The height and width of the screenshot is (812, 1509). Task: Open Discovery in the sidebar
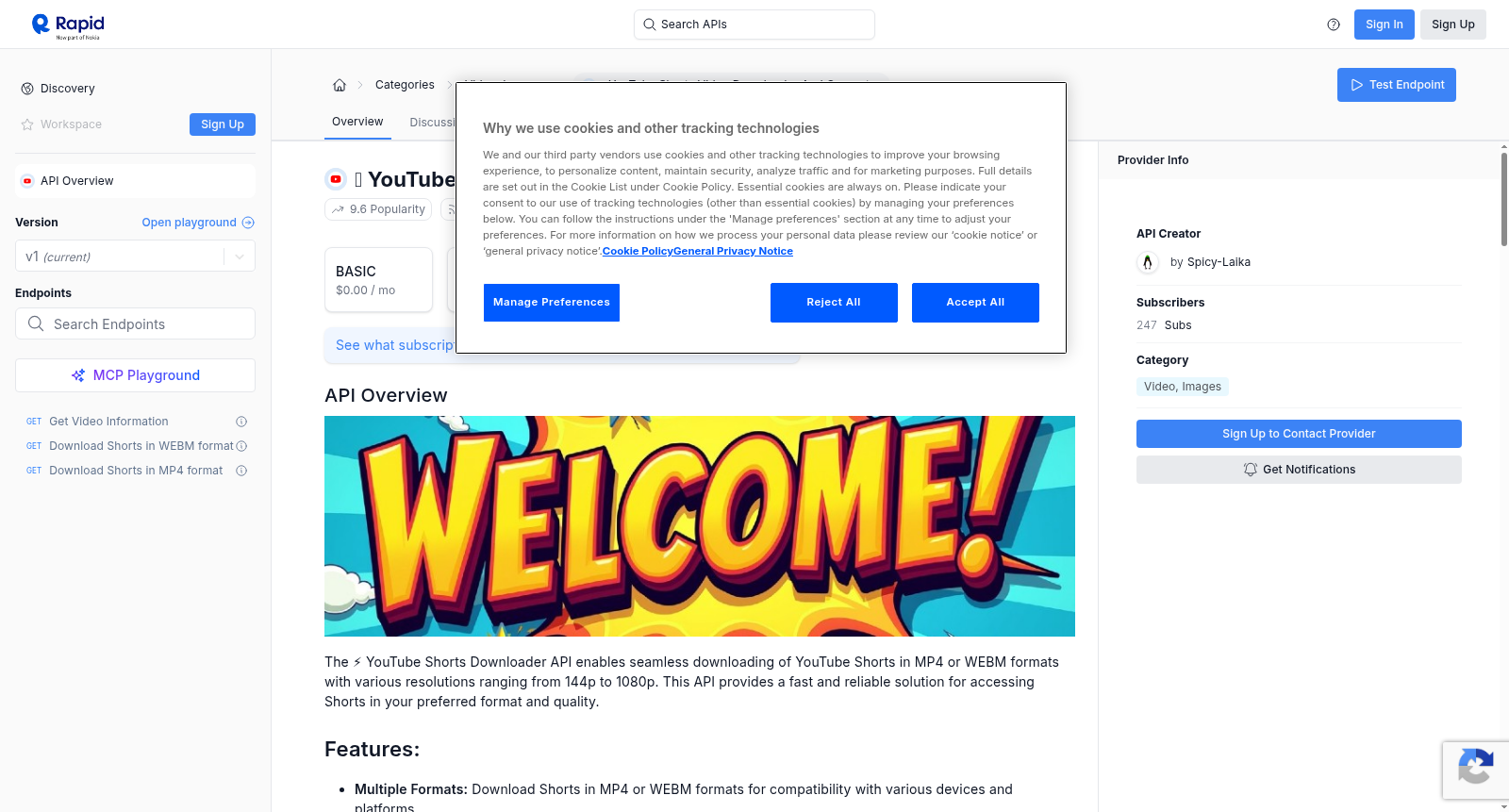pyautogui.click(x=68, y=89)
